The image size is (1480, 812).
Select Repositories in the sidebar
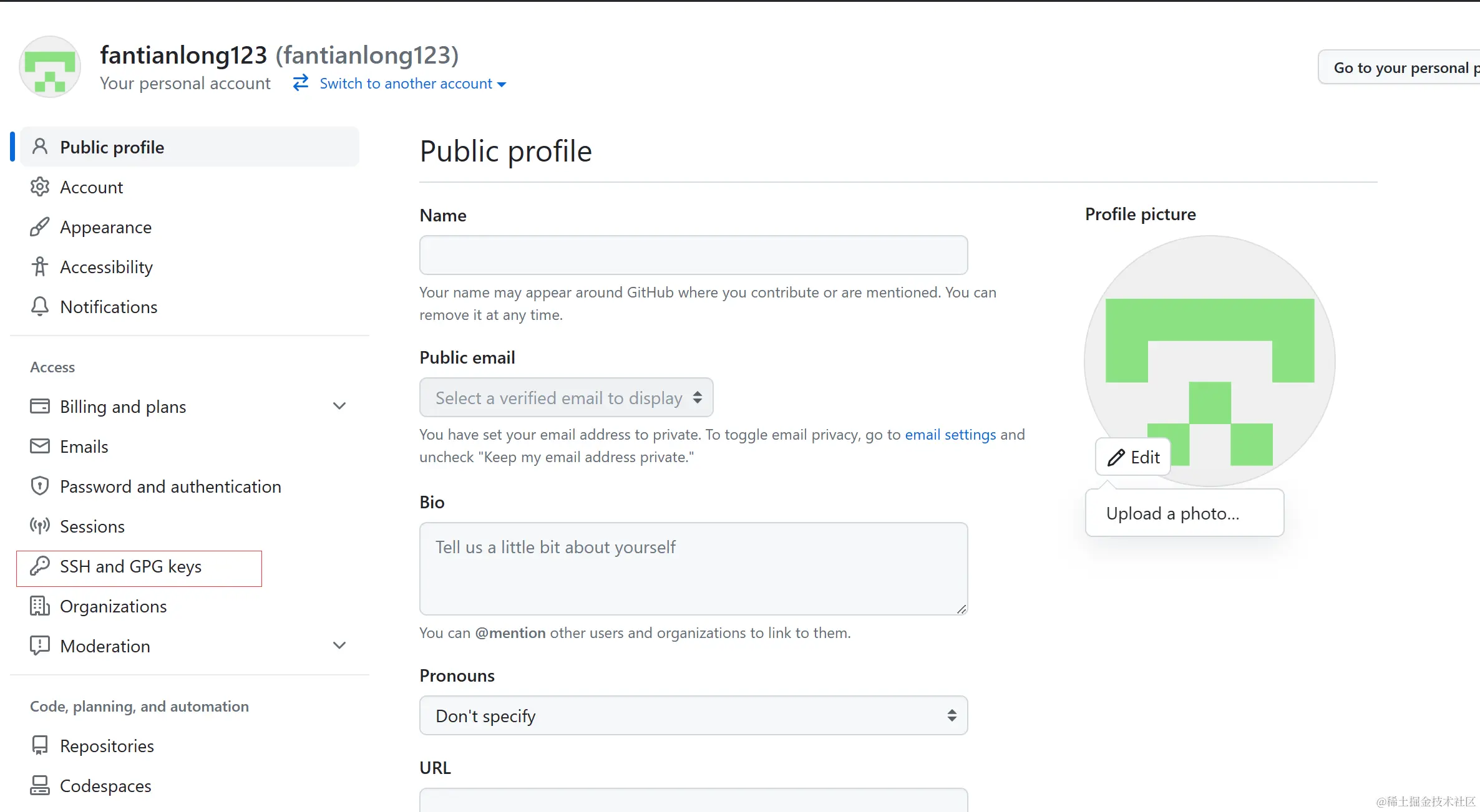(107, 746)
